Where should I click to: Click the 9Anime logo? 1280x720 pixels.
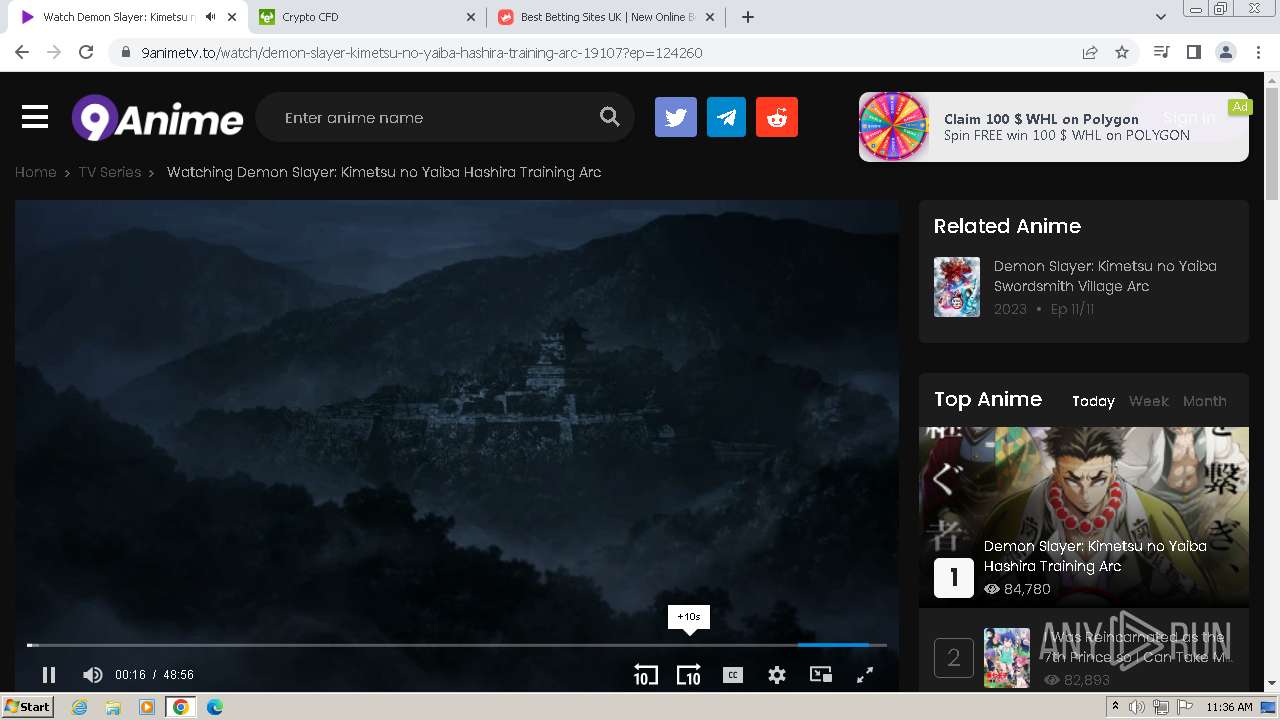(x=157, y=118)
